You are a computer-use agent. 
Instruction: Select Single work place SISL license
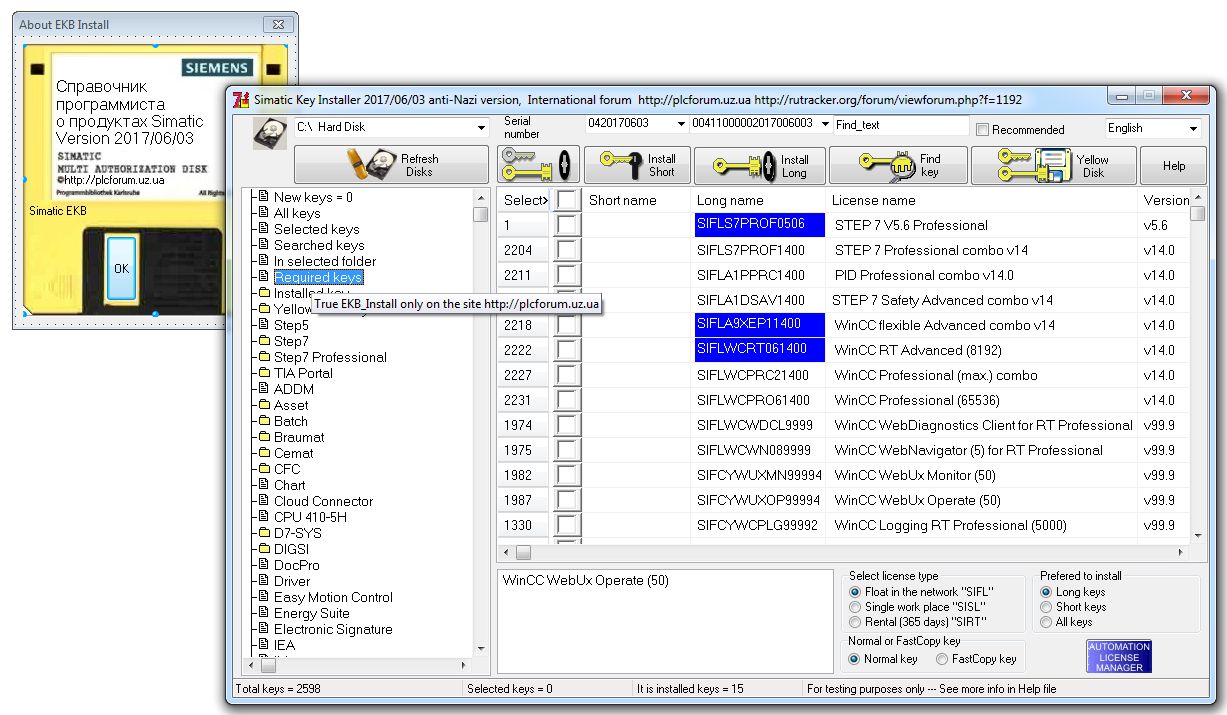pos(855,607)
